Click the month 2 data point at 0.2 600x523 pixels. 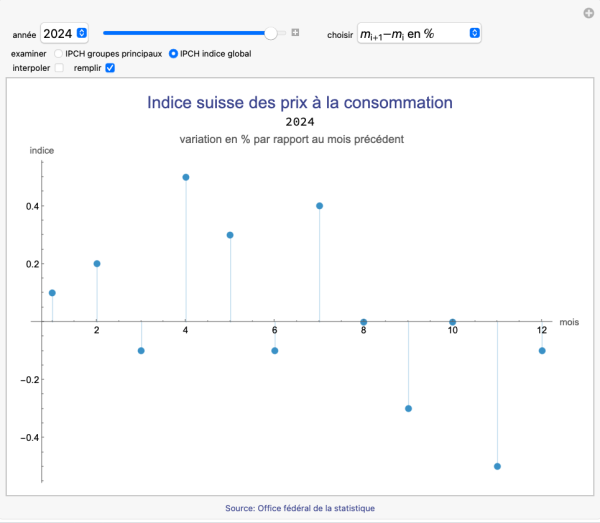coord(97,264)
